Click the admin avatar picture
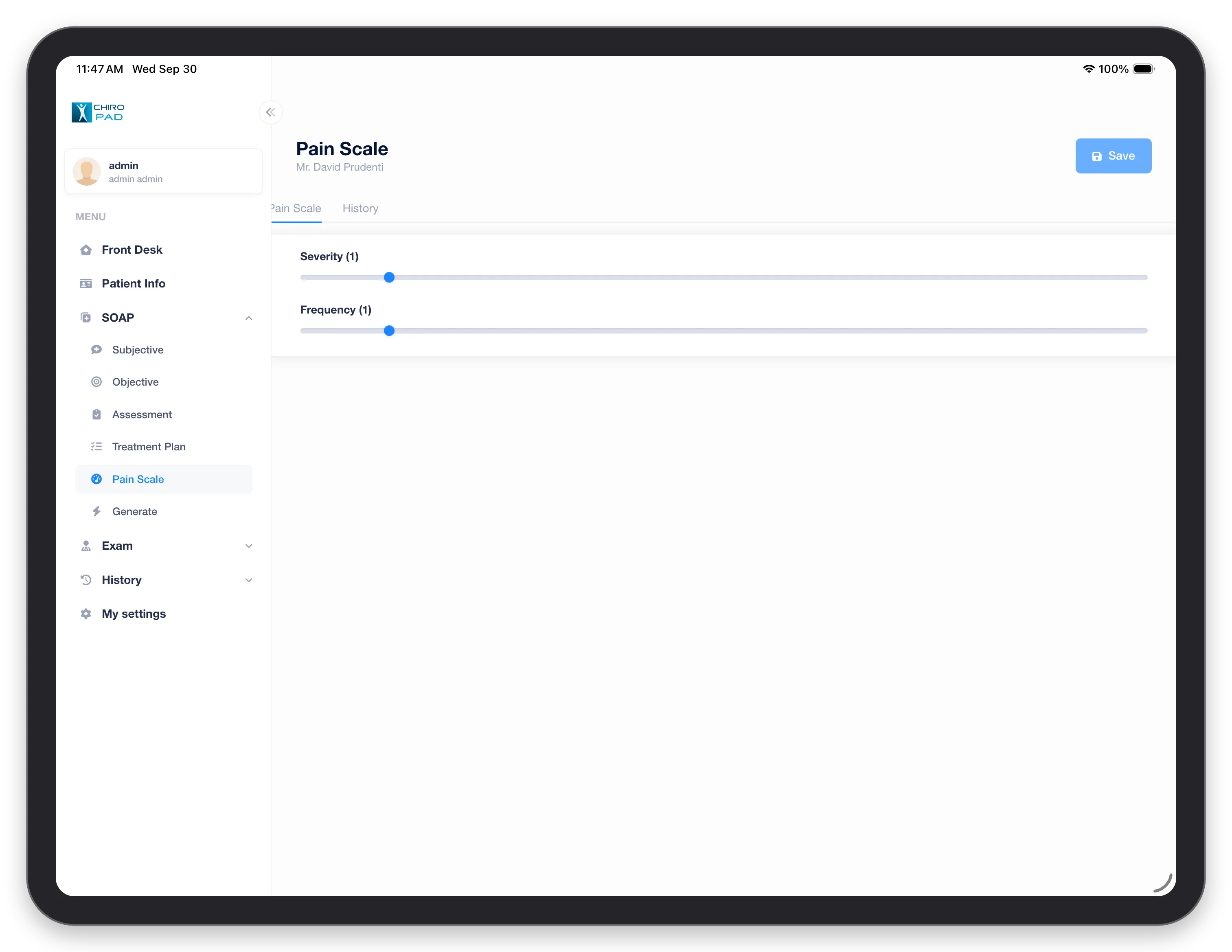The width and height of the screenshot is (1232, 952). pyautogui.click(x=87, y=171)
